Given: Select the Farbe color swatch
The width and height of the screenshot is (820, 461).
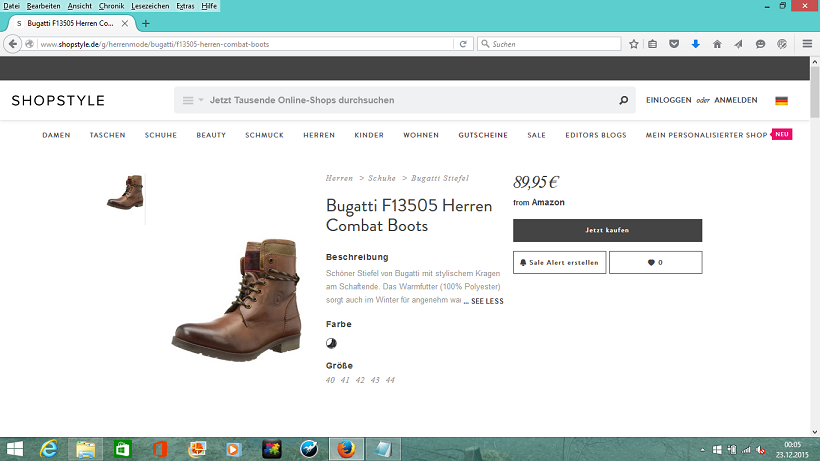Looking at the screenshot, I should tap(331, 343).
